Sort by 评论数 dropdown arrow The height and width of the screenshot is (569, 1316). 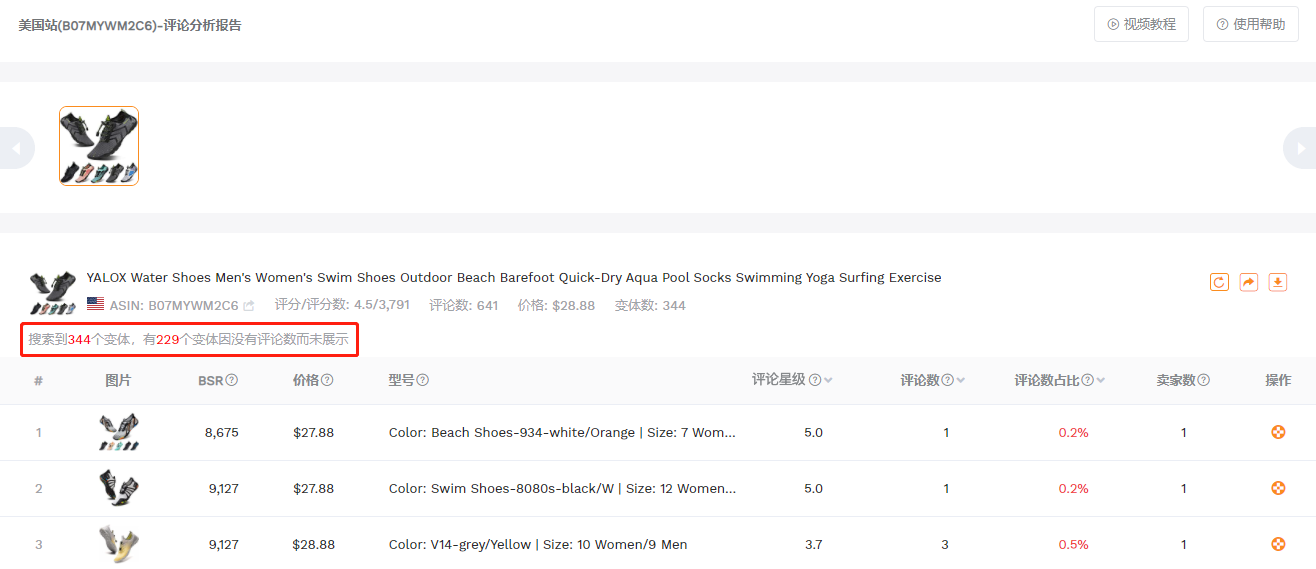[x=961, y=380]
